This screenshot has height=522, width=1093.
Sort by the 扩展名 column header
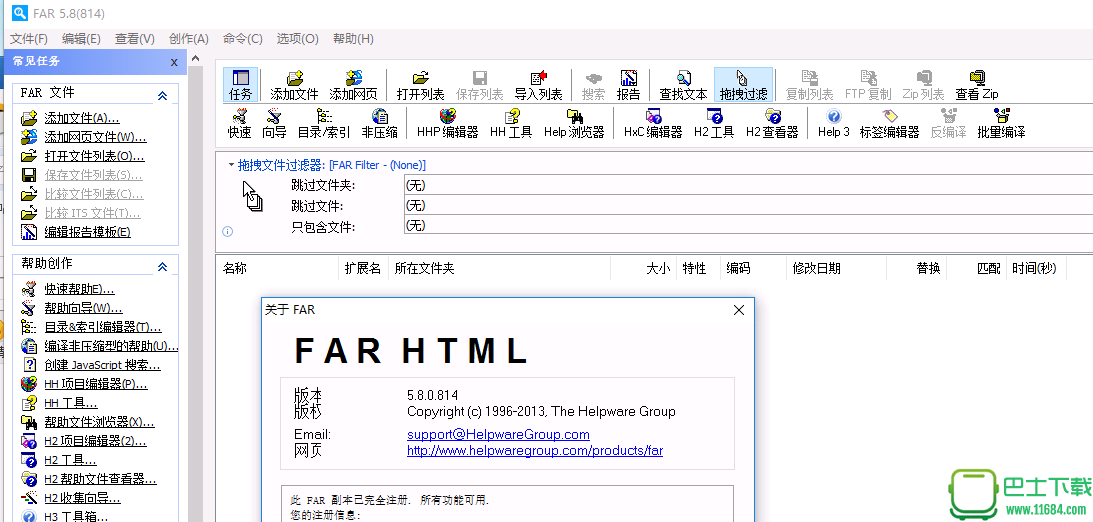[364, 268]
